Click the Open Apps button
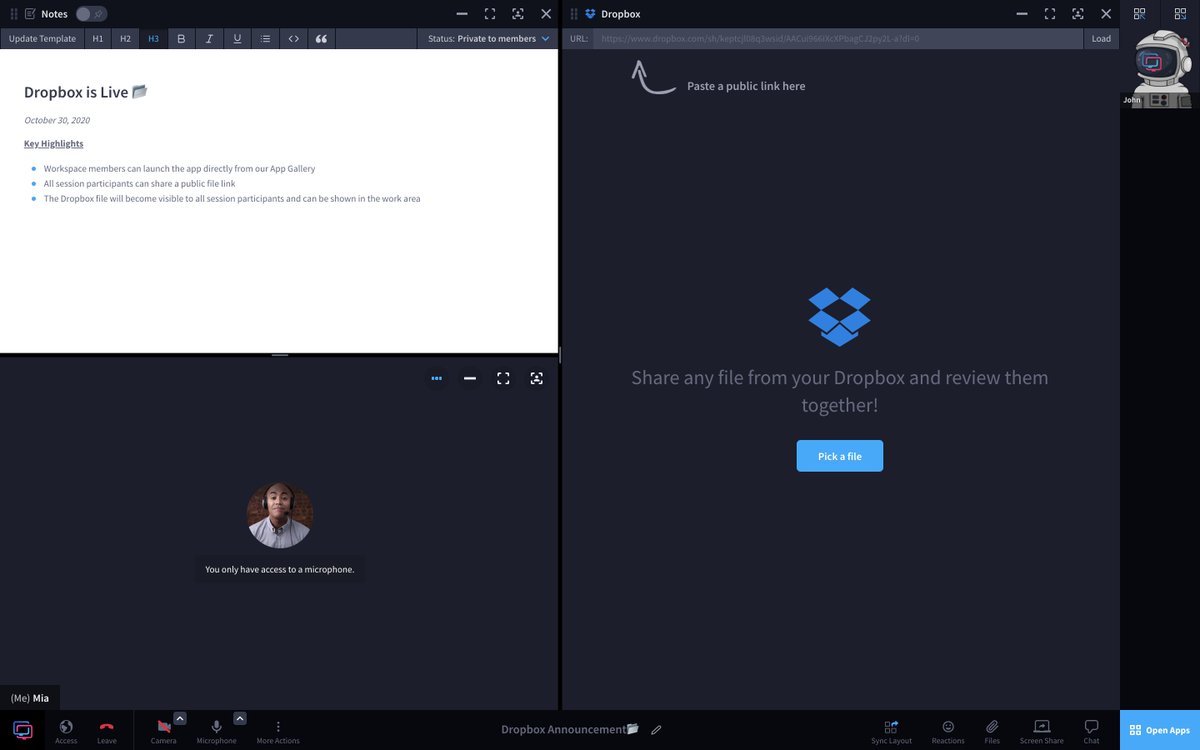This screenshot has width=1200, height=750. (1160, 730)
